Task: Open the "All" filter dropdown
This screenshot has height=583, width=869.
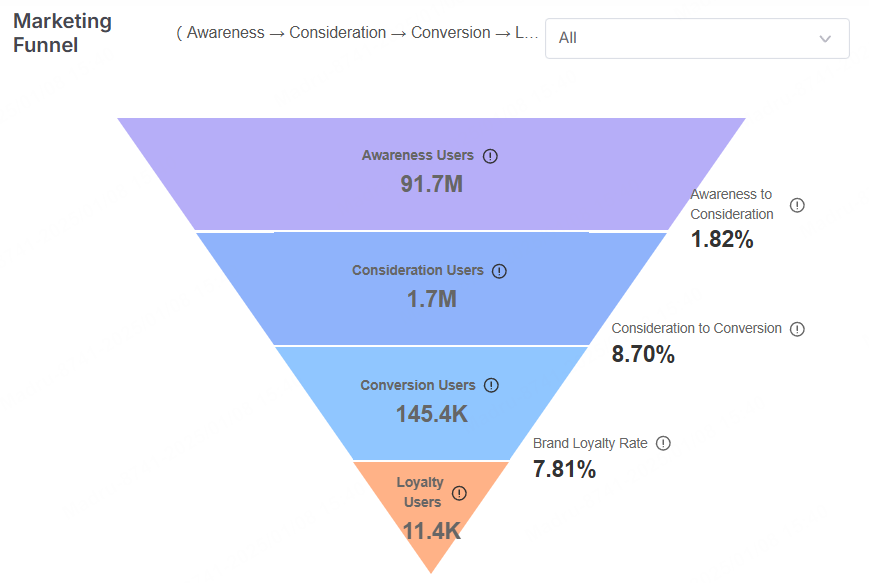Action: point(696,38)
